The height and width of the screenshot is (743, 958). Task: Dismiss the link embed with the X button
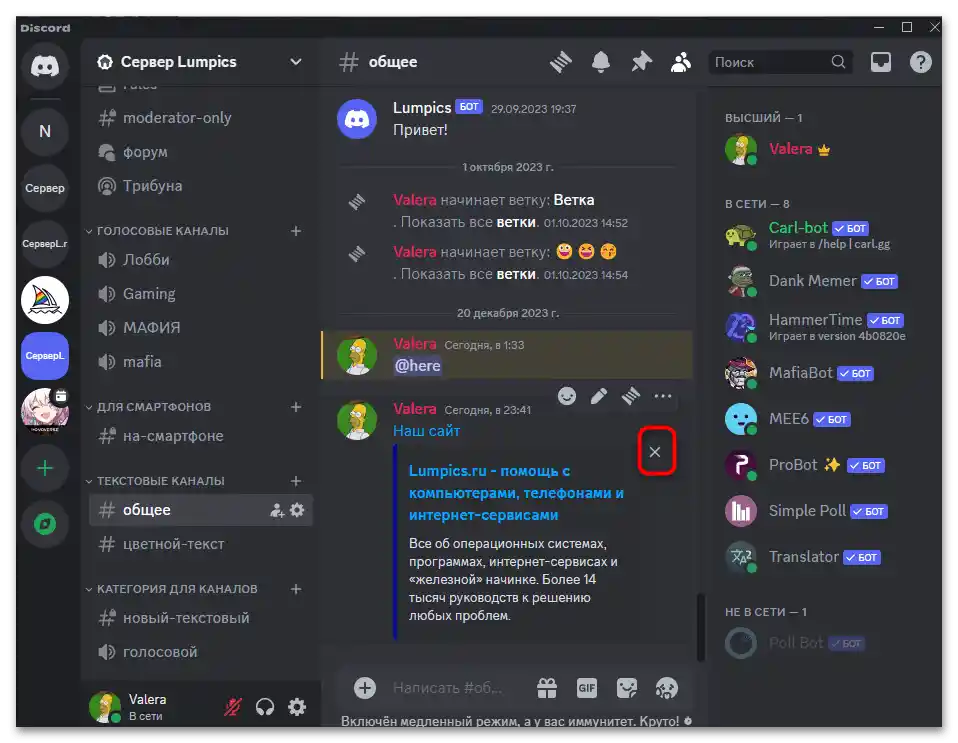coord(656,451)
